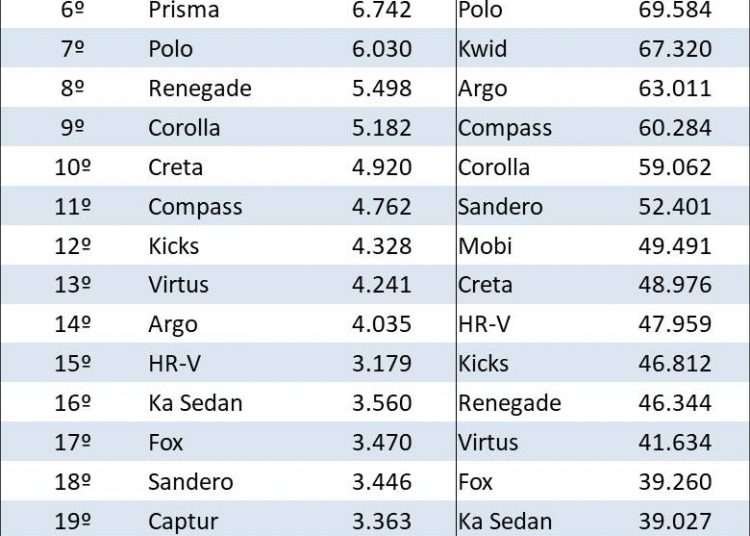This screenshot has width=750, height=536.
Task: Select the 8º rank cell
Action: click(73, 88)
